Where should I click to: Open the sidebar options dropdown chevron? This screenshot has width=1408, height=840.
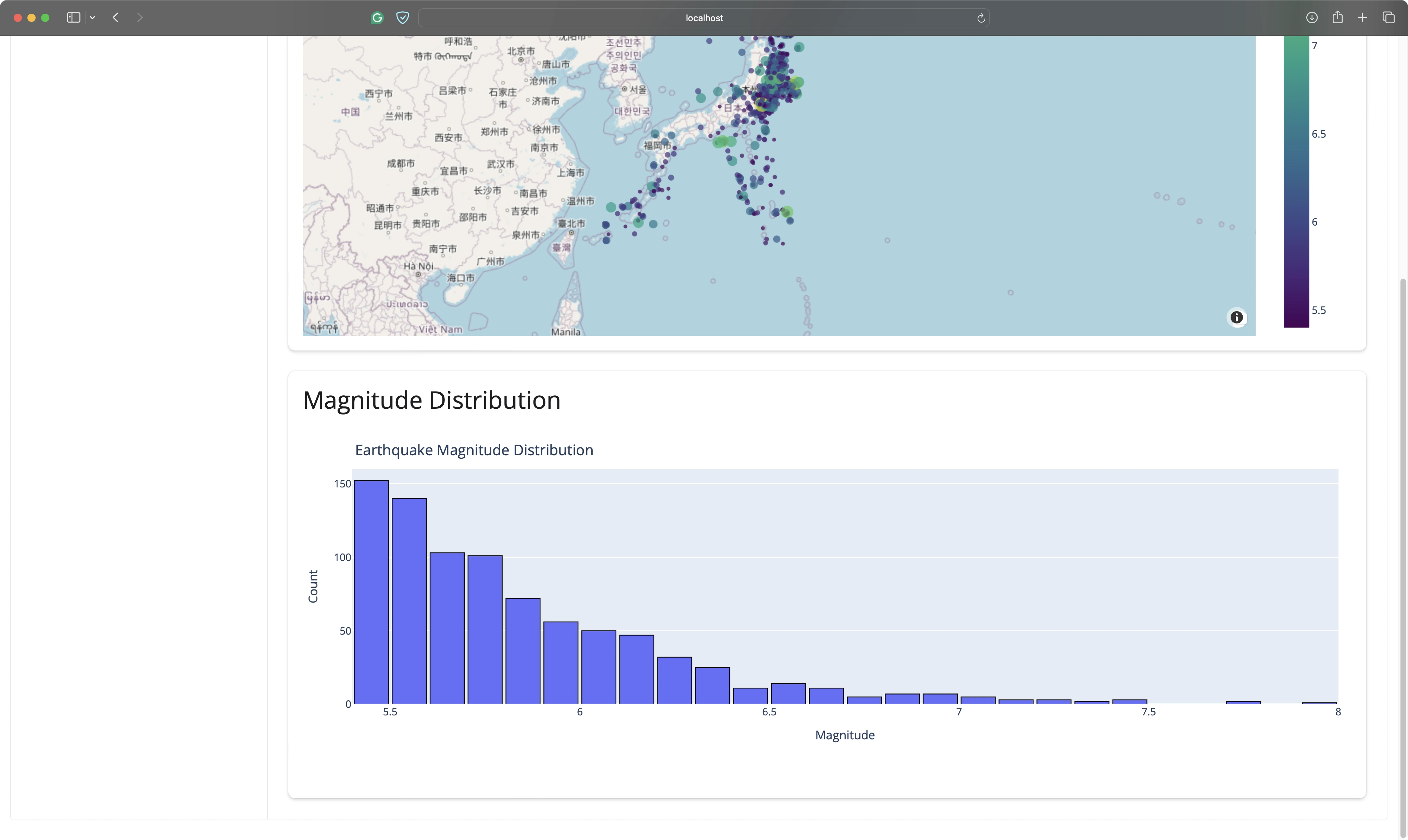tap(92, 17)
